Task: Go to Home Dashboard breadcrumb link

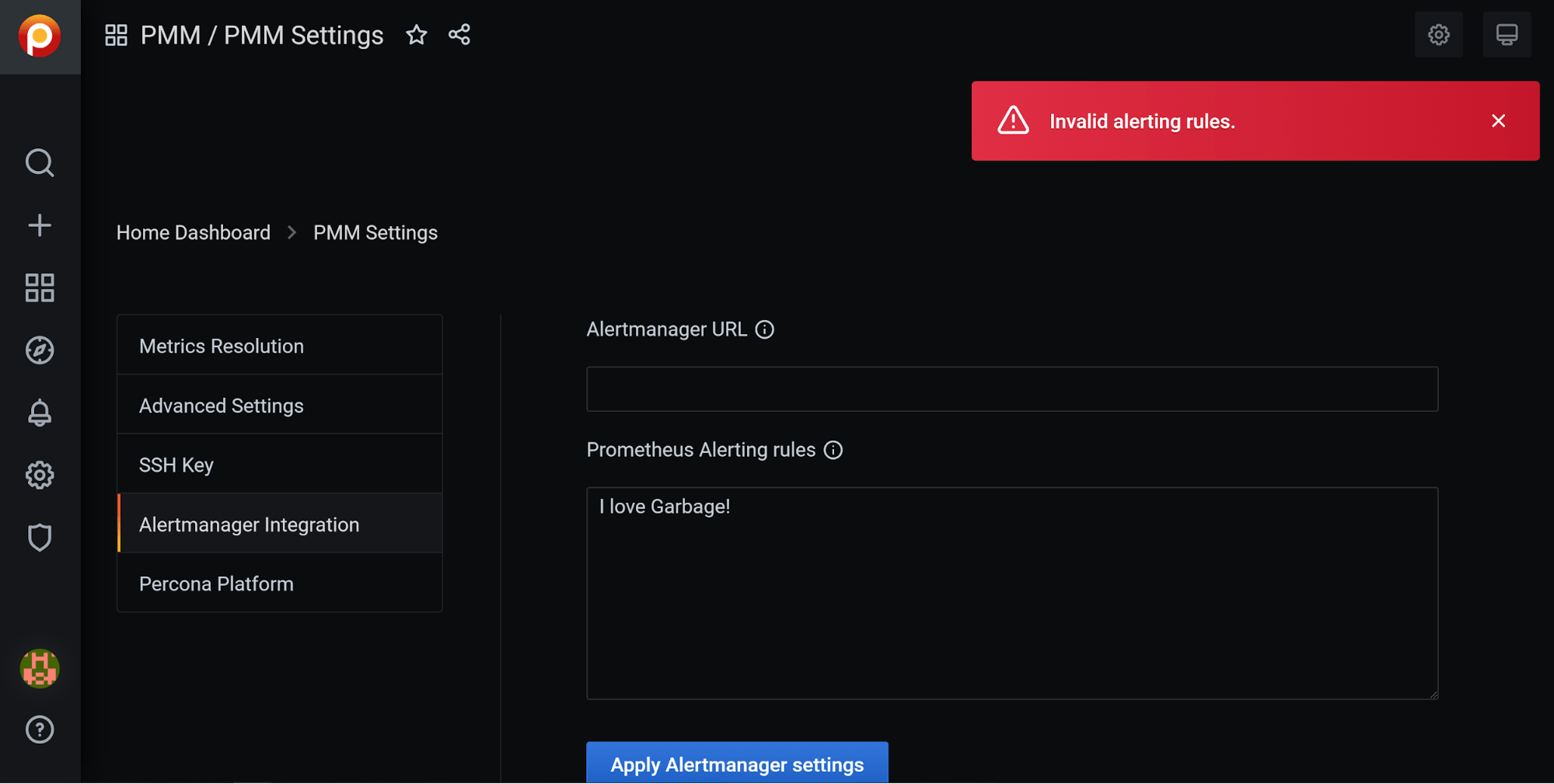Action: [194, 232]
